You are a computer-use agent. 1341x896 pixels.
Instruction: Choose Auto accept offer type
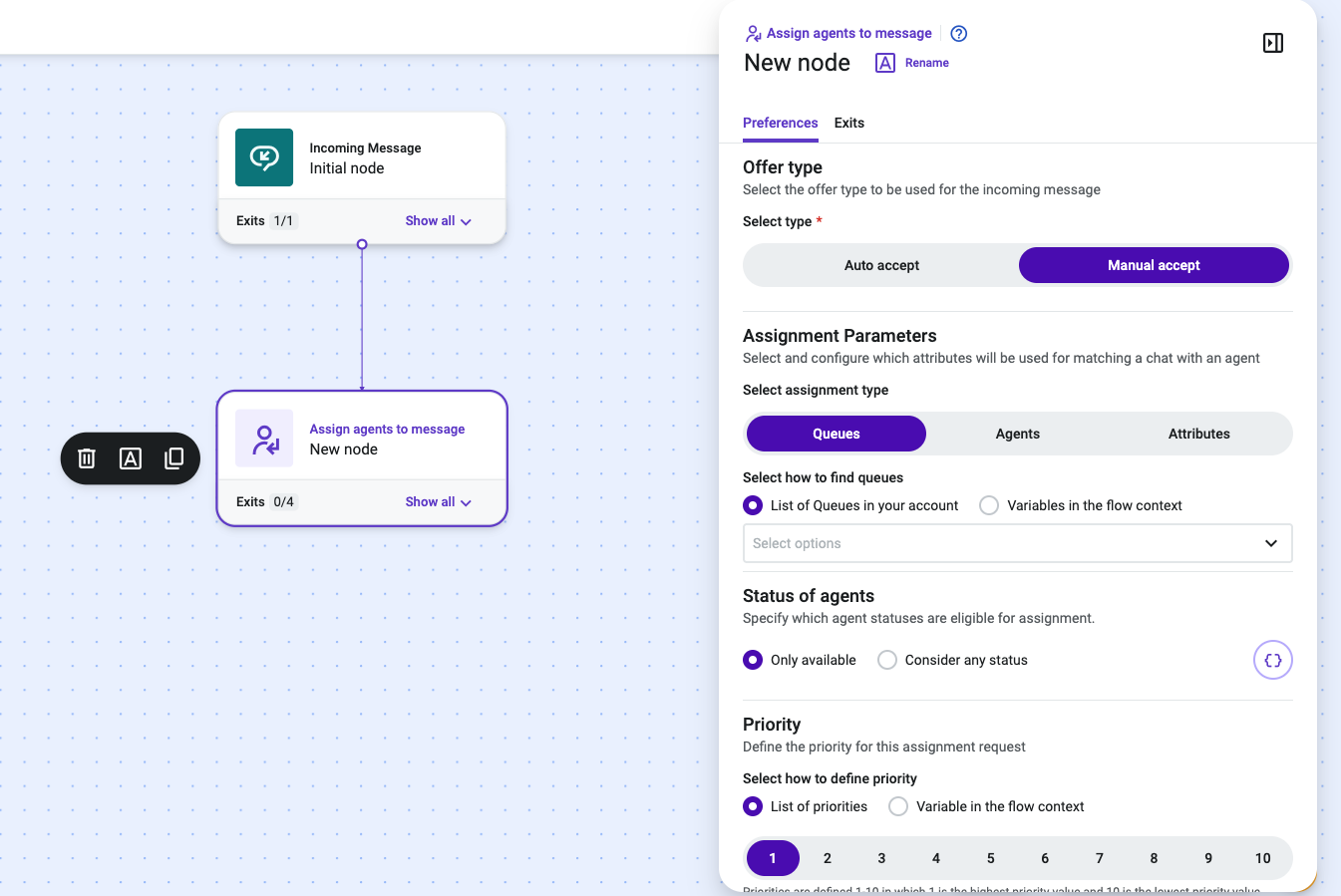click(x=881, y=265)
